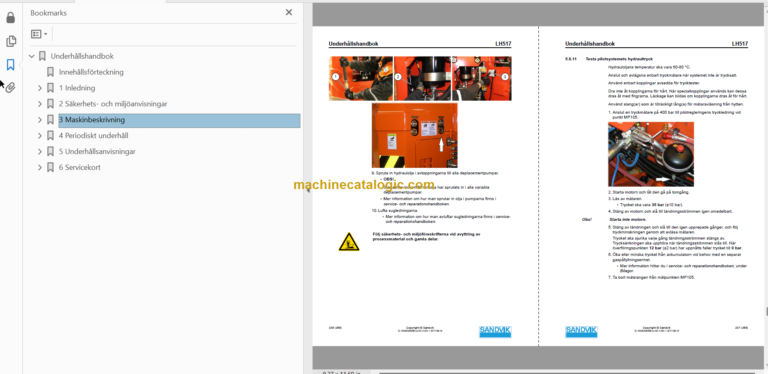
Task: Click the Underhållshandbok header on the right page
Action: [590, 44]
